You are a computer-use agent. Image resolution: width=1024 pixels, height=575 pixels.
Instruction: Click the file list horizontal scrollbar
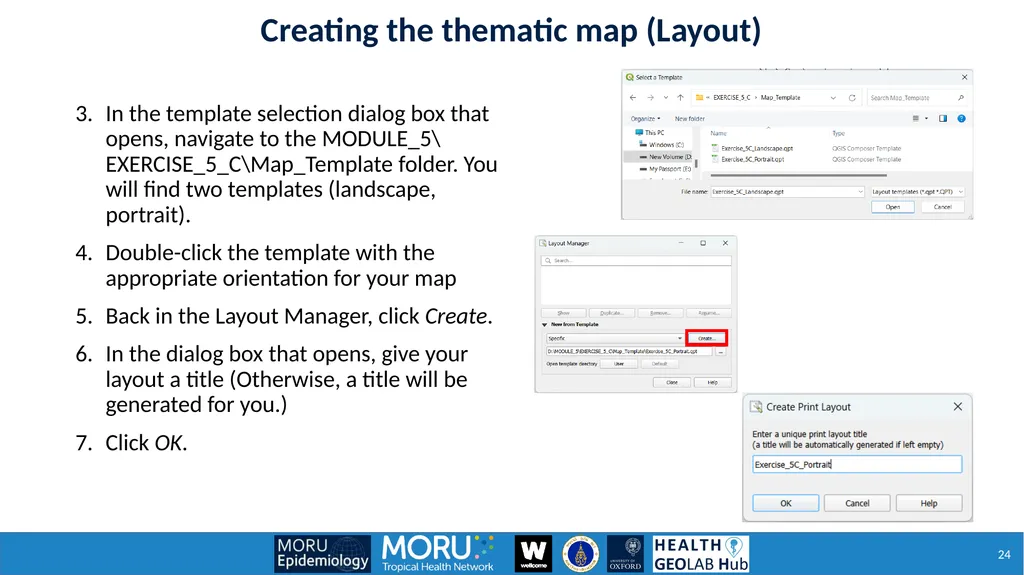pos(799,175)
